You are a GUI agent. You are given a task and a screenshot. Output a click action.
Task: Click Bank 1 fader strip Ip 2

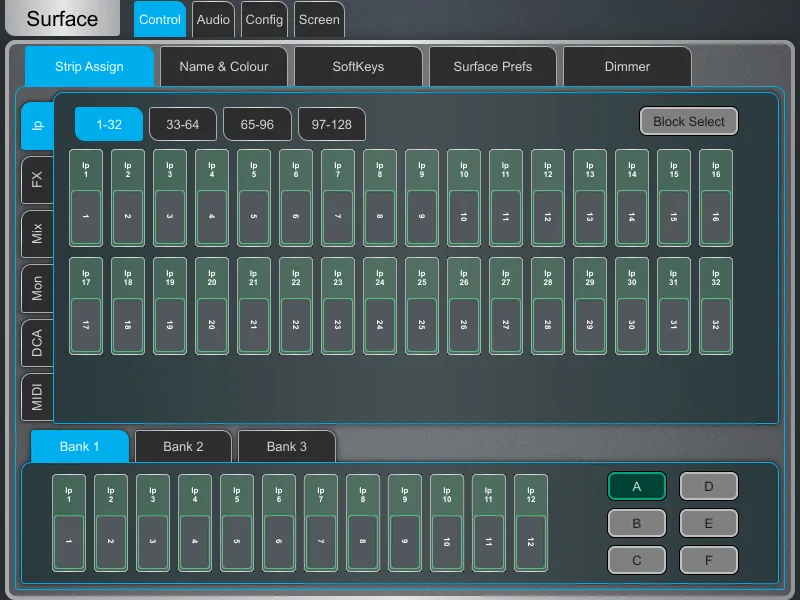[111, 523]
